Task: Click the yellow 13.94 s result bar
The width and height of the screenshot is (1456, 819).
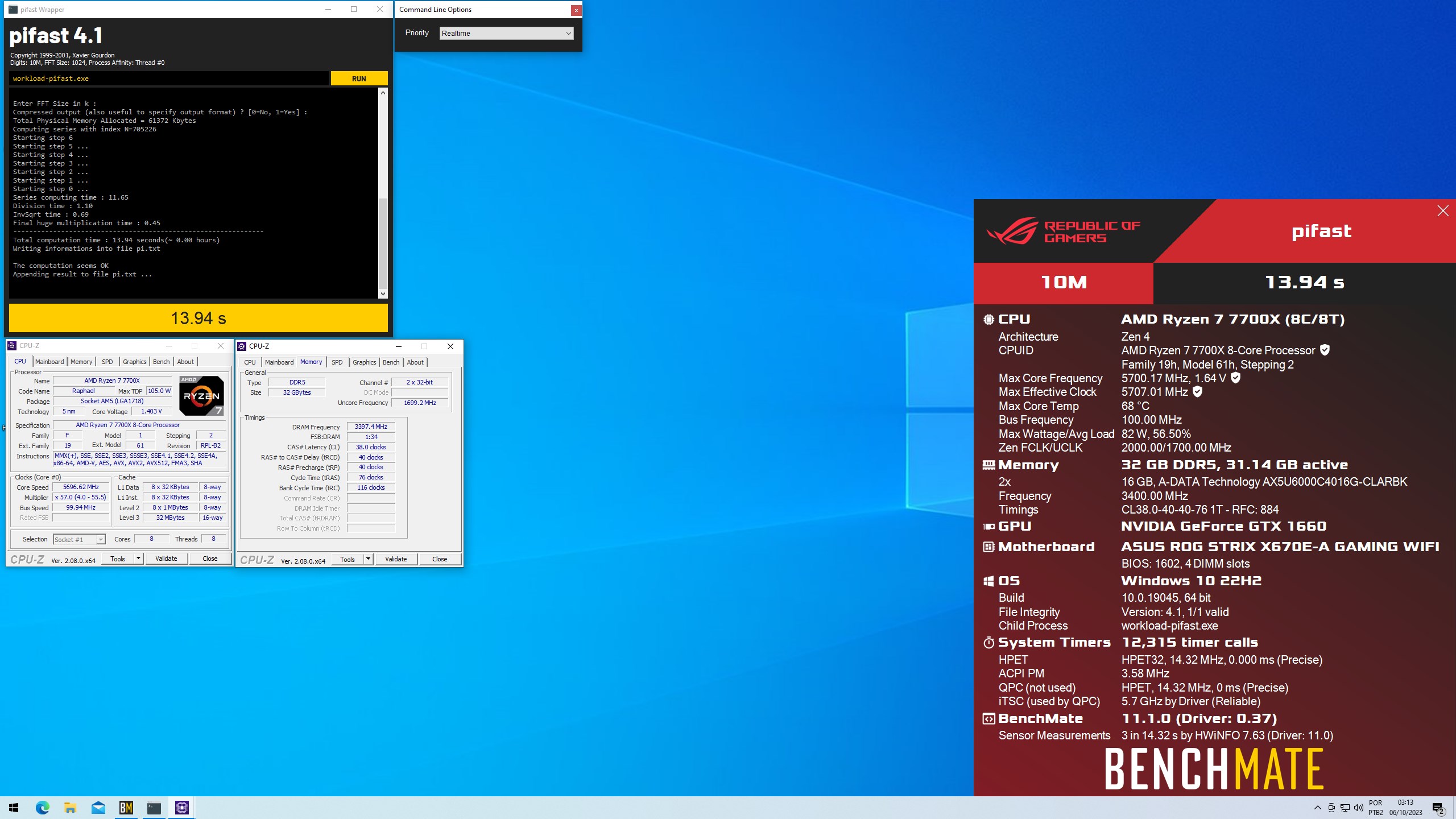Action: pos(198,318)
